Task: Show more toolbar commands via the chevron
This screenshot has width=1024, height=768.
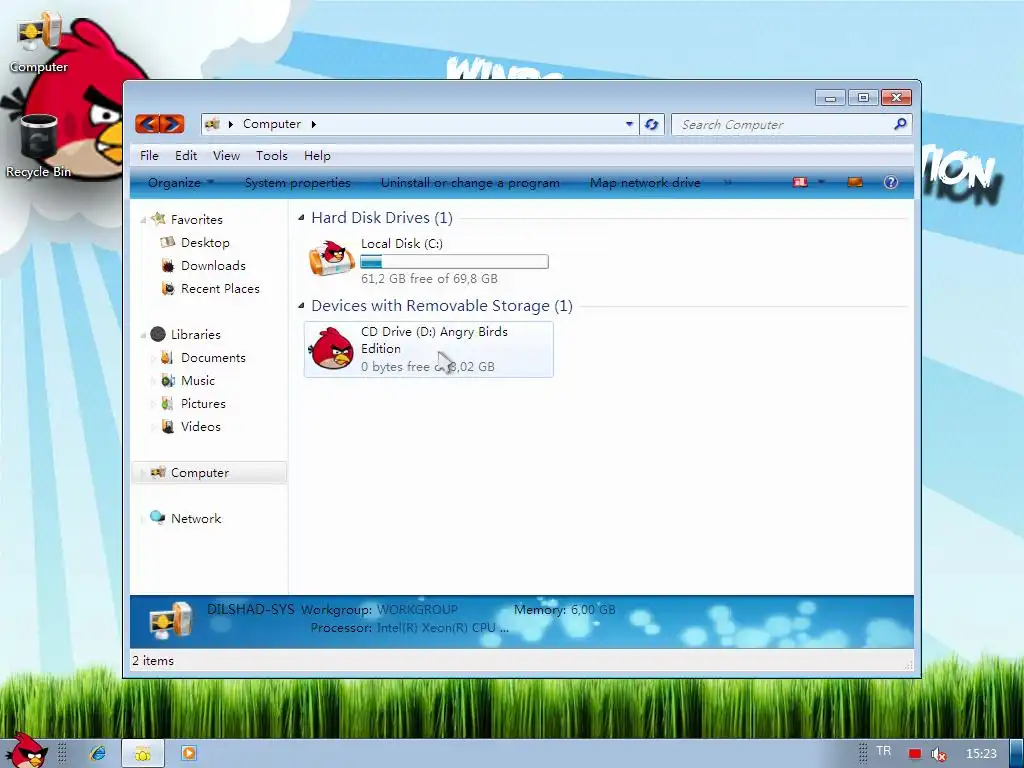Action: pyautogui.click(x=728, y=183)
